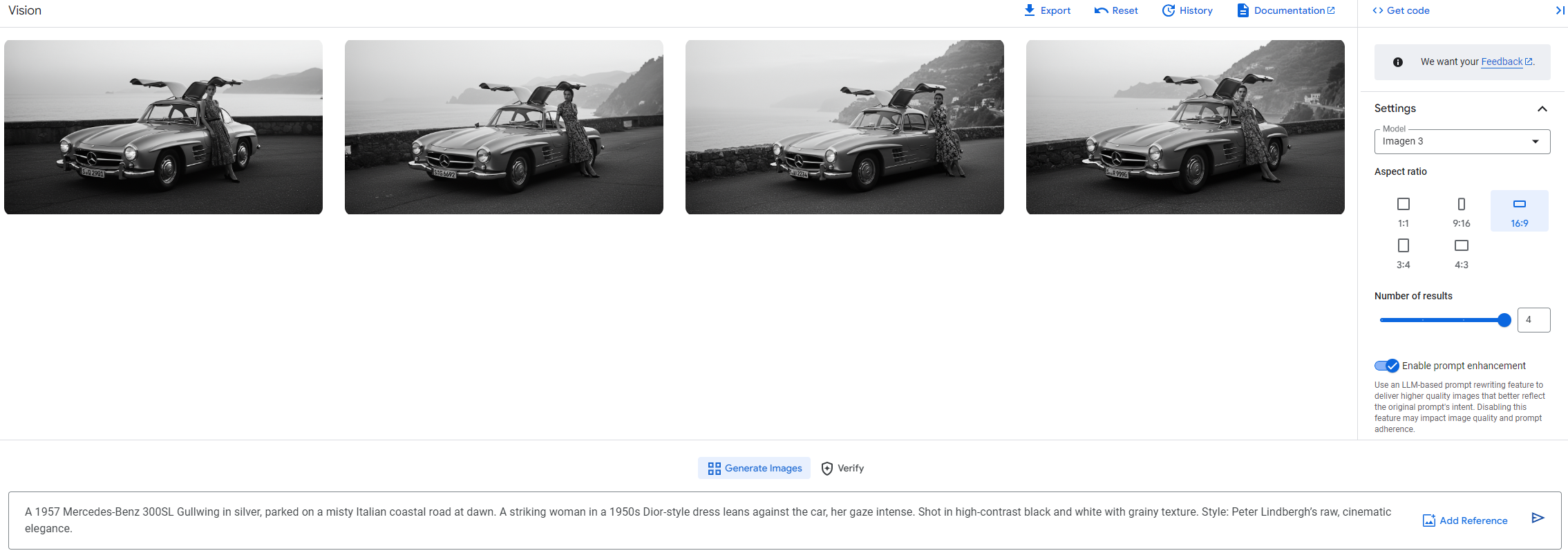The width and height of the screenshot is (1568, 553).
Task: Click the Generate Images grid icon
Action: pyautogui.click(x=715, y=469)
